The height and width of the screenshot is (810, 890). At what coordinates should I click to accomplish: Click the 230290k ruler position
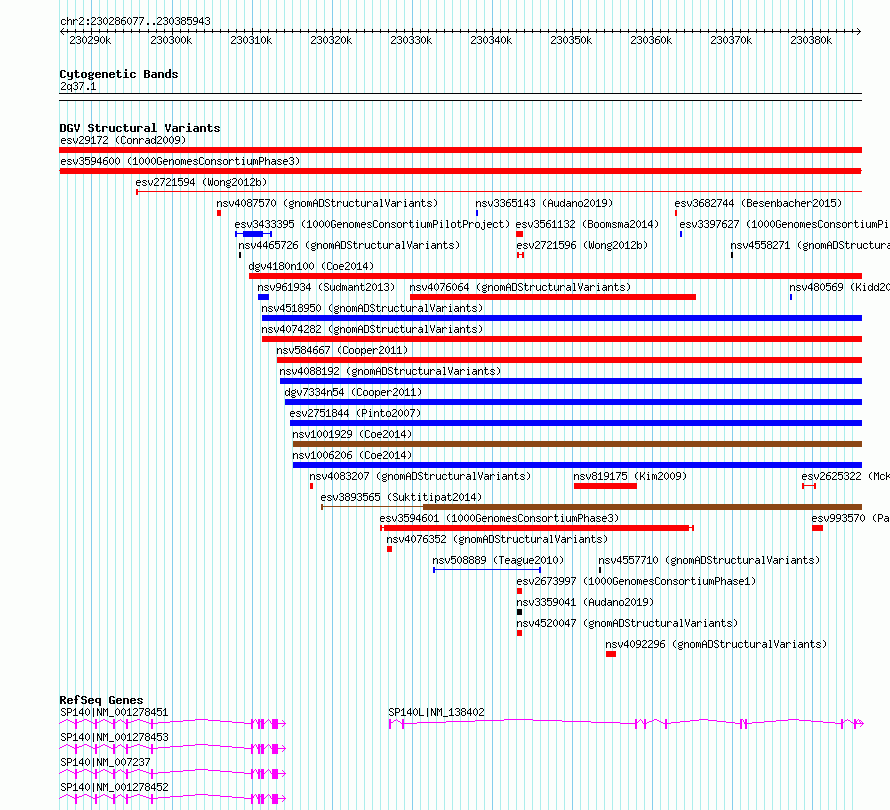[90, 40]
